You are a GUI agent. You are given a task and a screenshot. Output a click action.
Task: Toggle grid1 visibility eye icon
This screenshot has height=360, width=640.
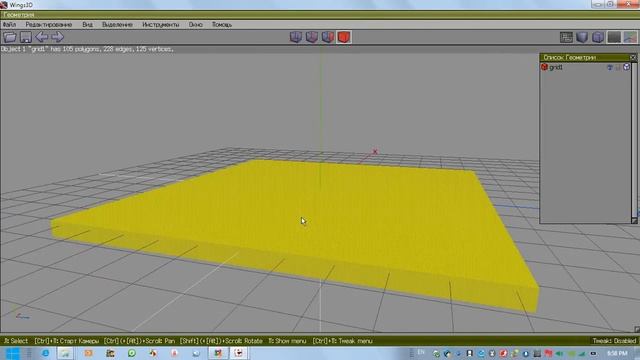coord(610,67)
